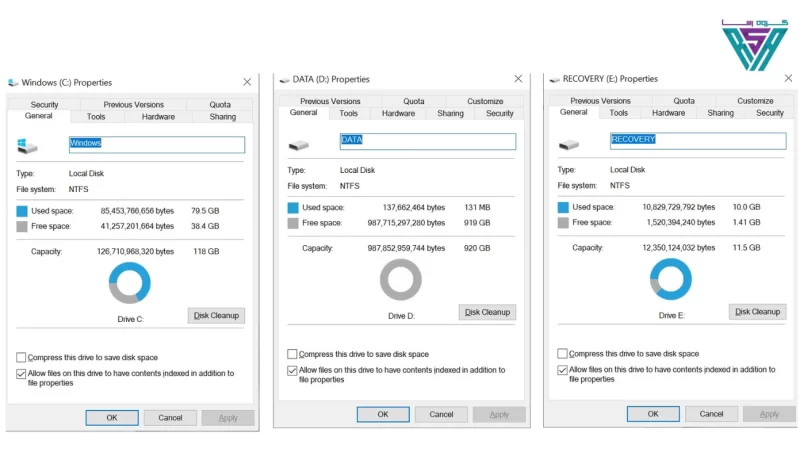Open Sharing tab in RECOVERY (E:) Properties
Viewport: 800px width, 450px height.
pos(720,113)
